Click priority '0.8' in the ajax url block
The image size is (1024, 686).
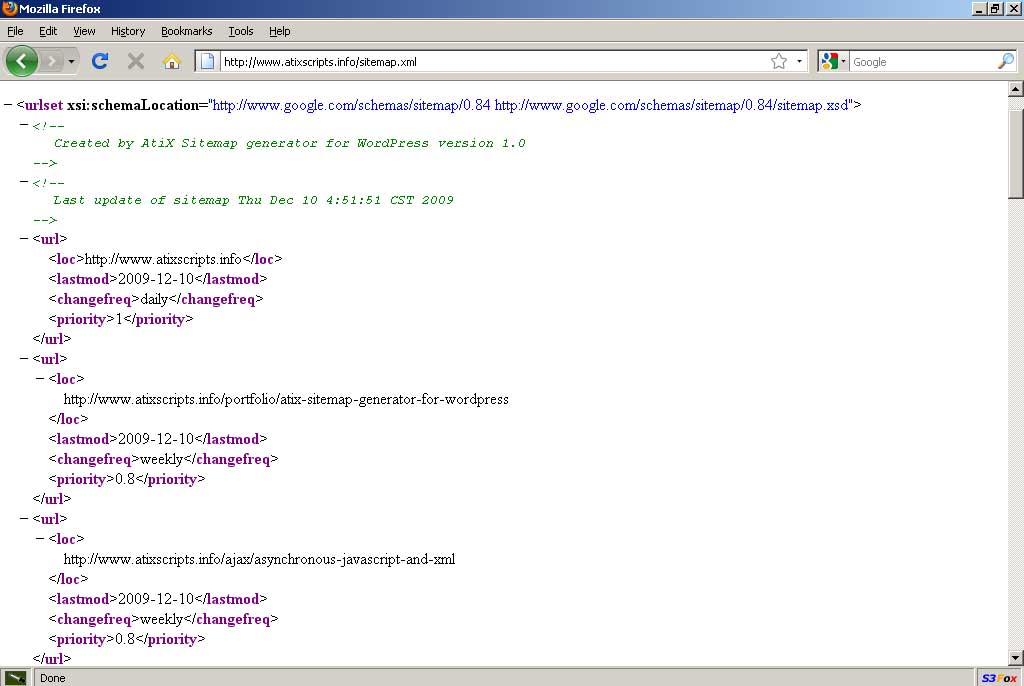coord(127,639)
